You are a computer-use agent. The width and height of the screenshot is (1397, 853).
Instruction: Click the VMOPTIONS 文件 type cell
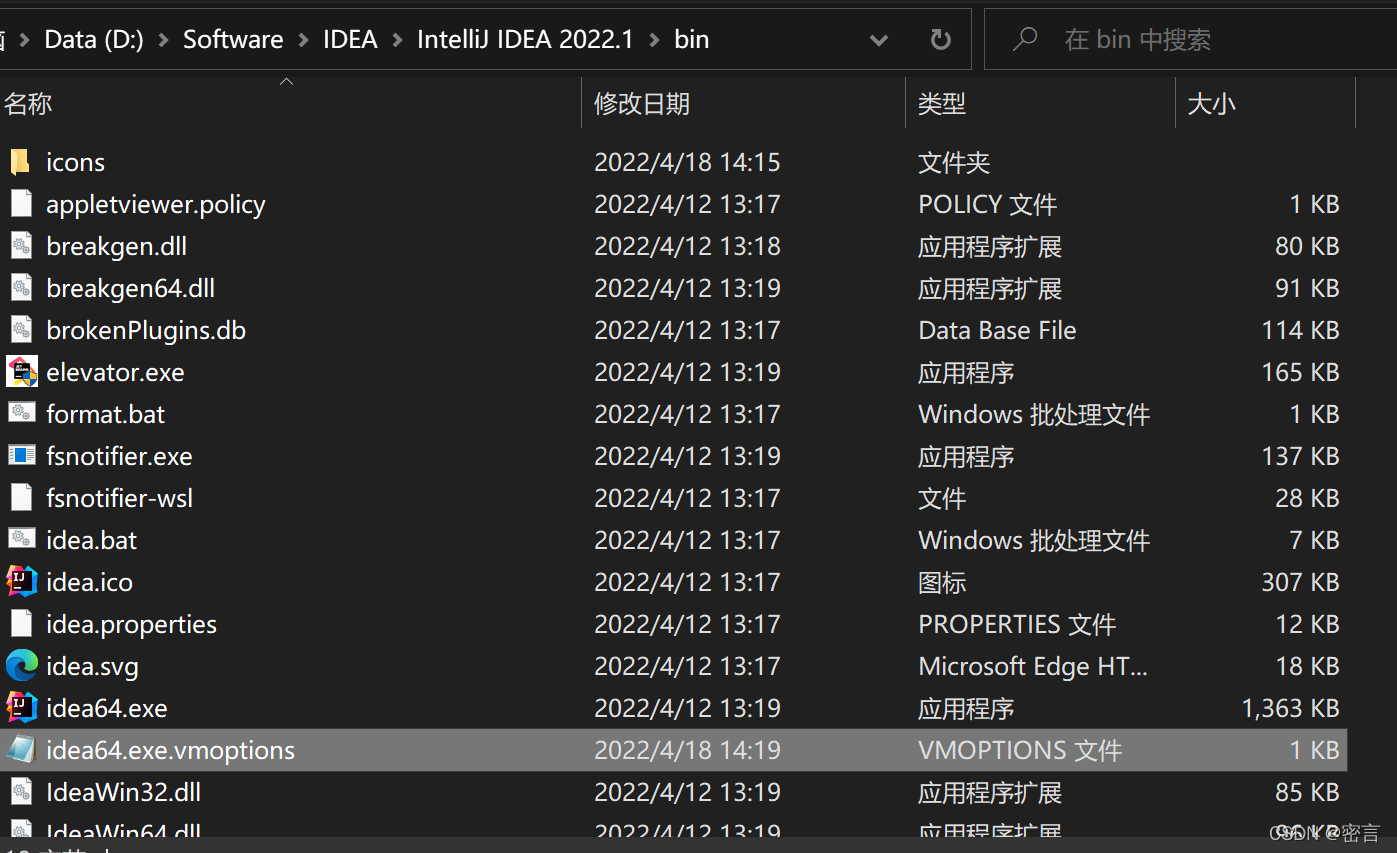pyautogui.click(x=1020, y=750)
